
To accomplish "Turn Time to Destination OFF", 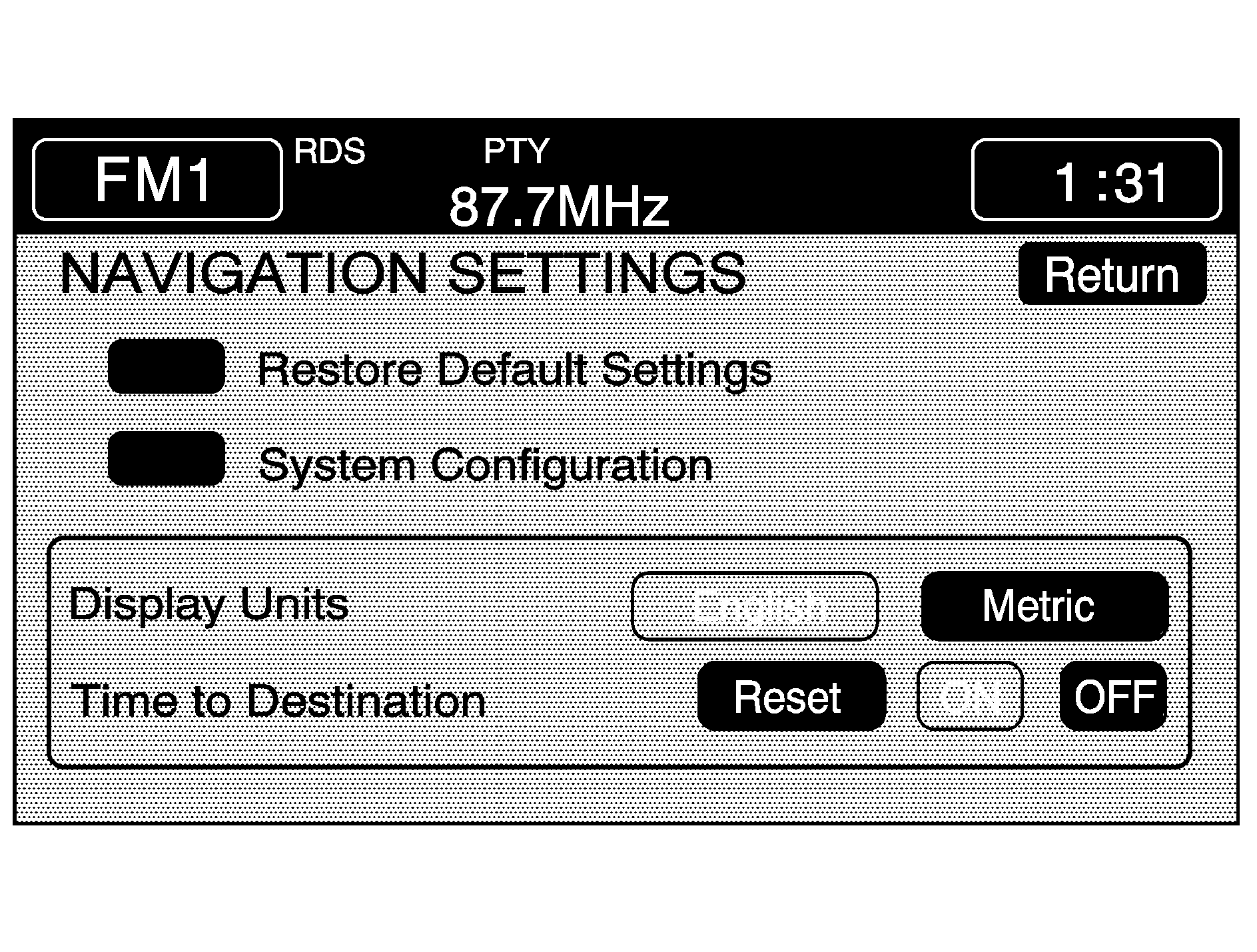I will pos(1113,697).
